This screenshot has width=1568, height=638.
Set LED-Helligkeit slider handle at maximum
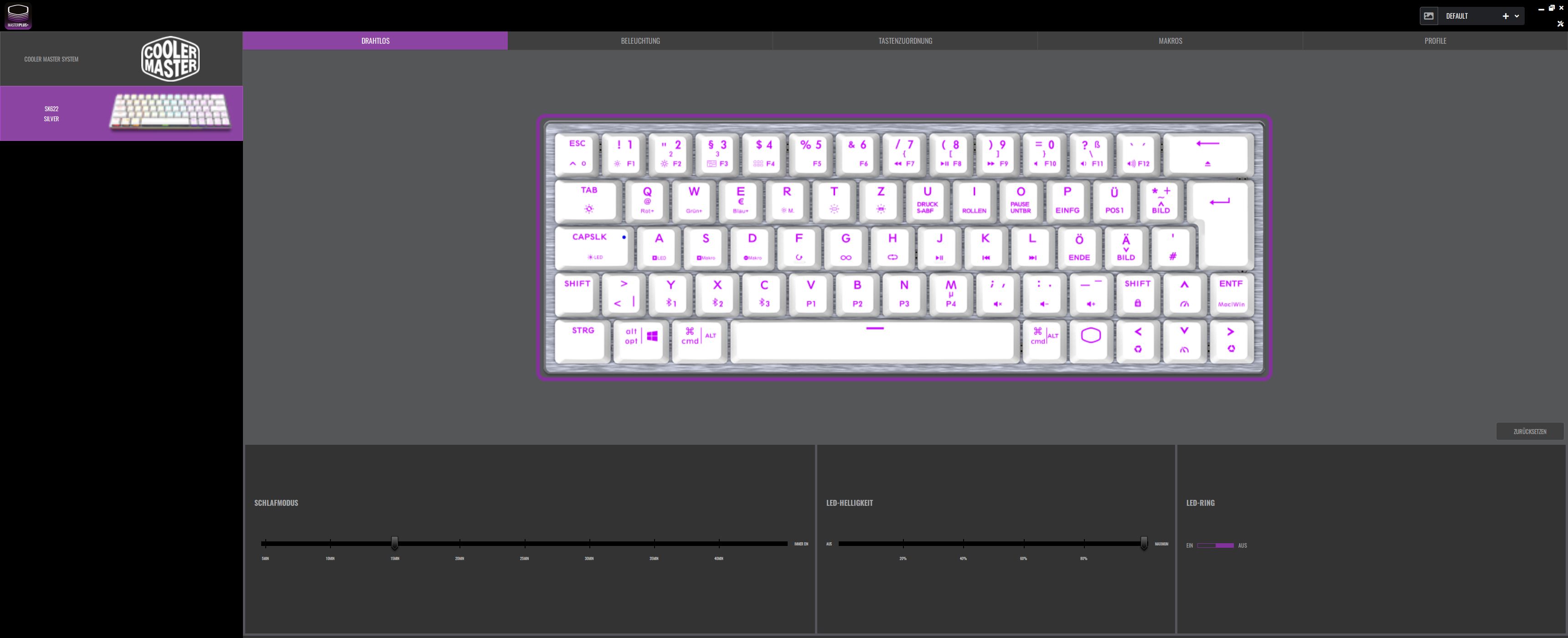pyautogui.click(x=1144, y=543)
